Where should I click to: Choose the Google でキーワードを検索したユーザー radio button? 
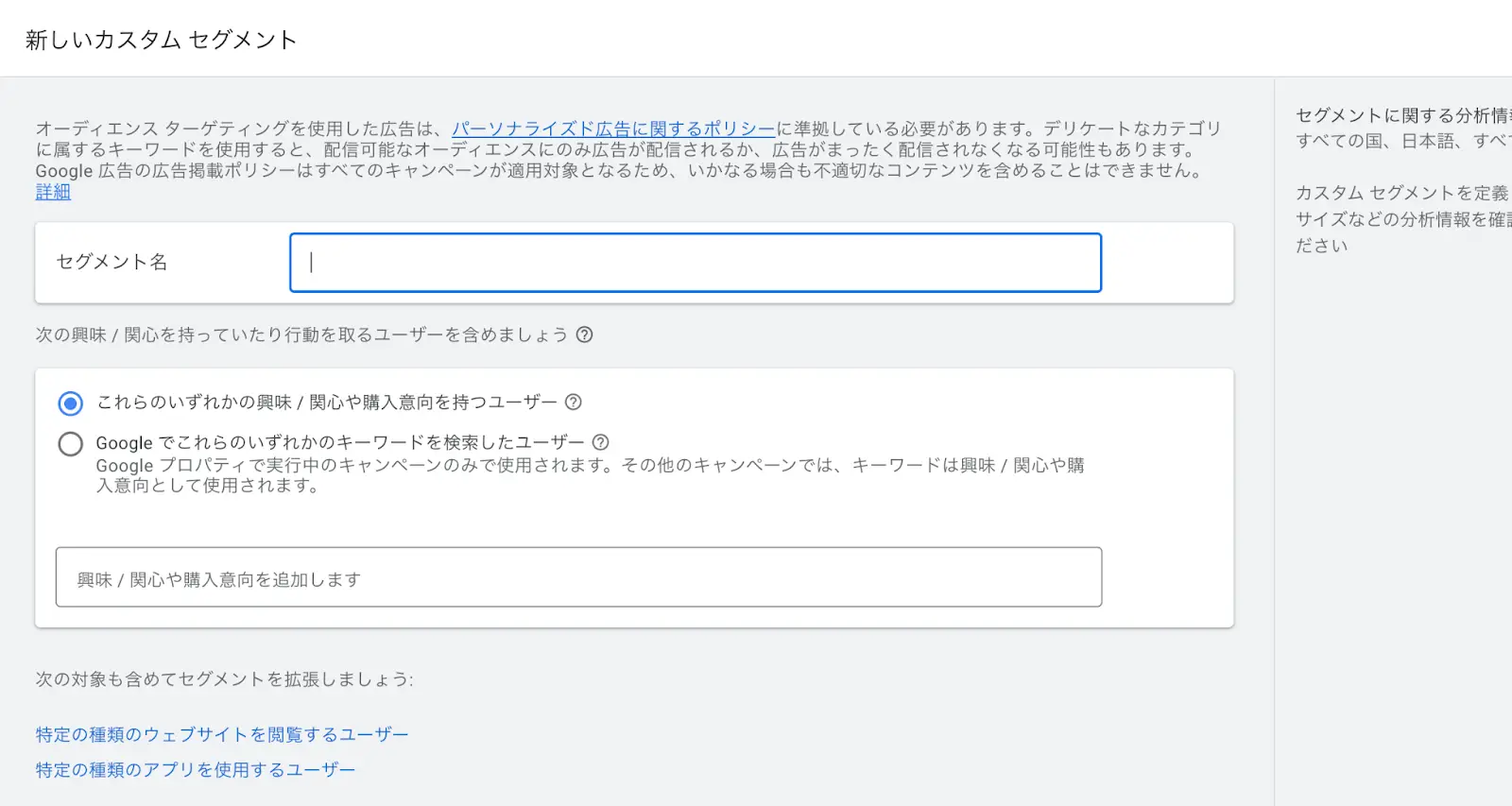pos(71,444)
